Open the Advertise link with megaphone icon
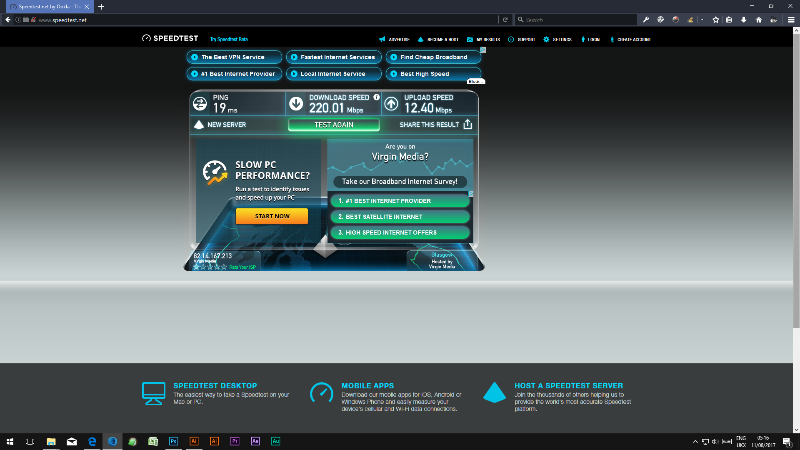 tap(394, 39)
